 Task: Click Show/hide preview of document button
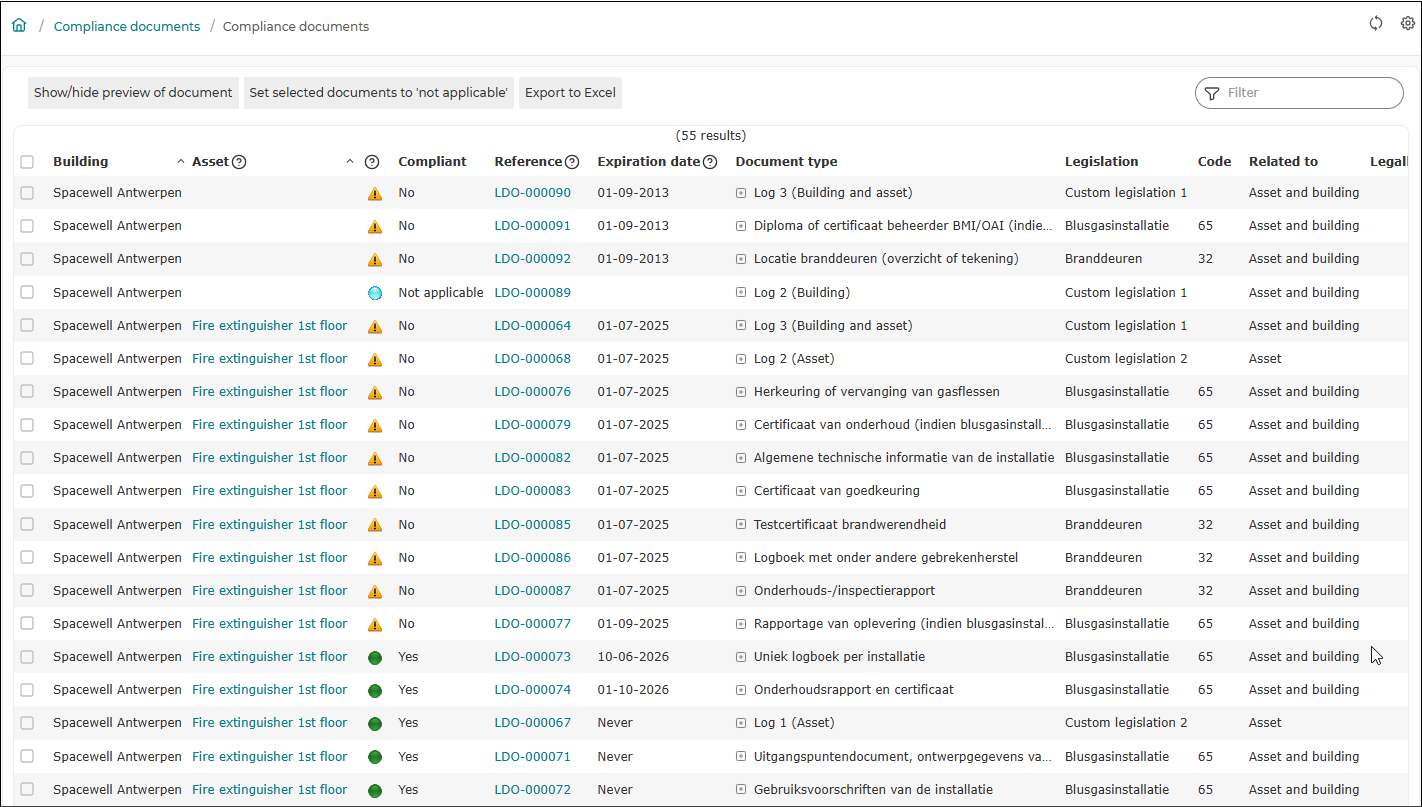pyautogui.click(x=133, y=92)
